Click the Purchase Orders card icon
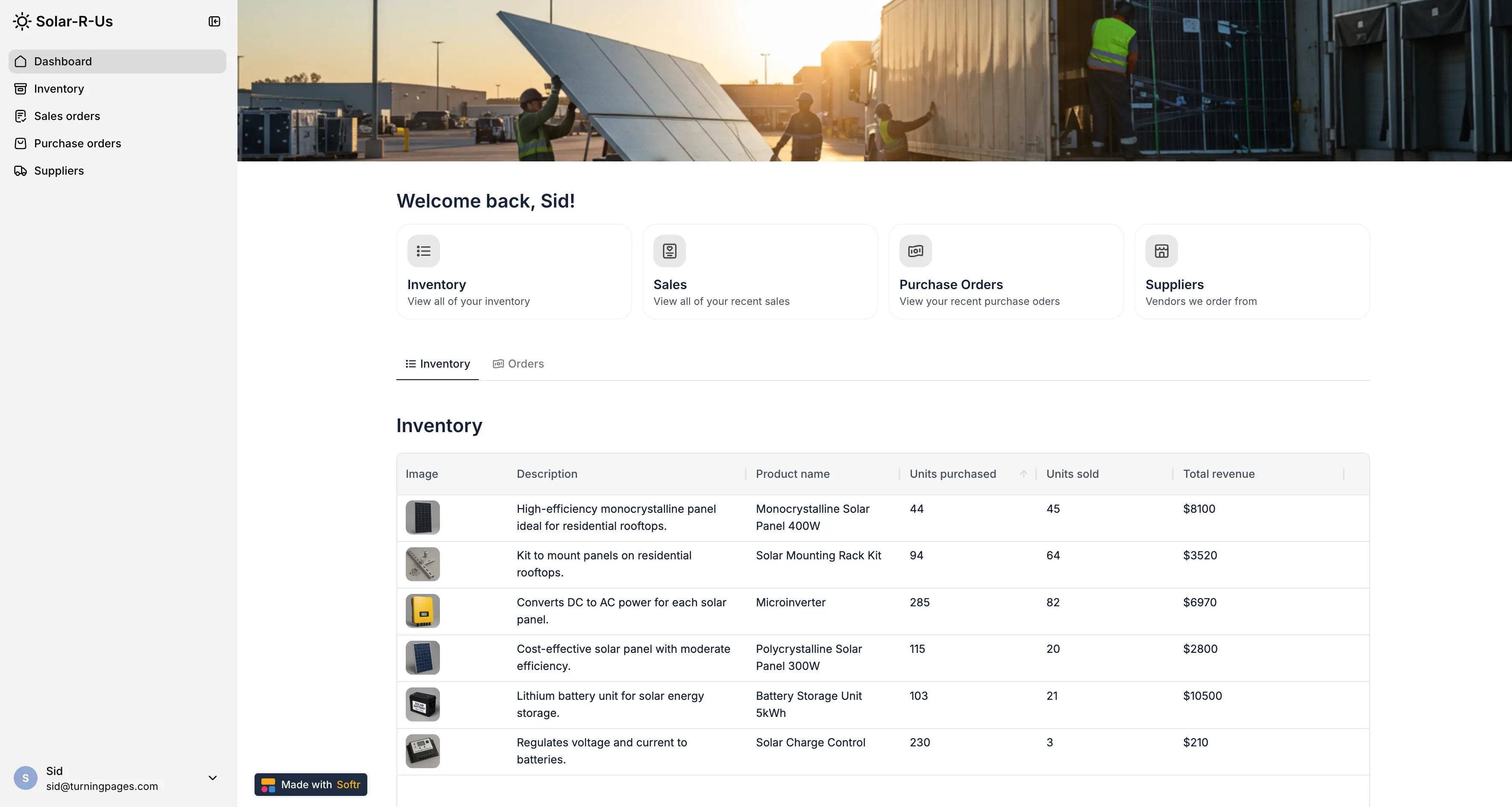This screenshot has height=807, width=1512. pyautogui.click(x=915, y=251)
